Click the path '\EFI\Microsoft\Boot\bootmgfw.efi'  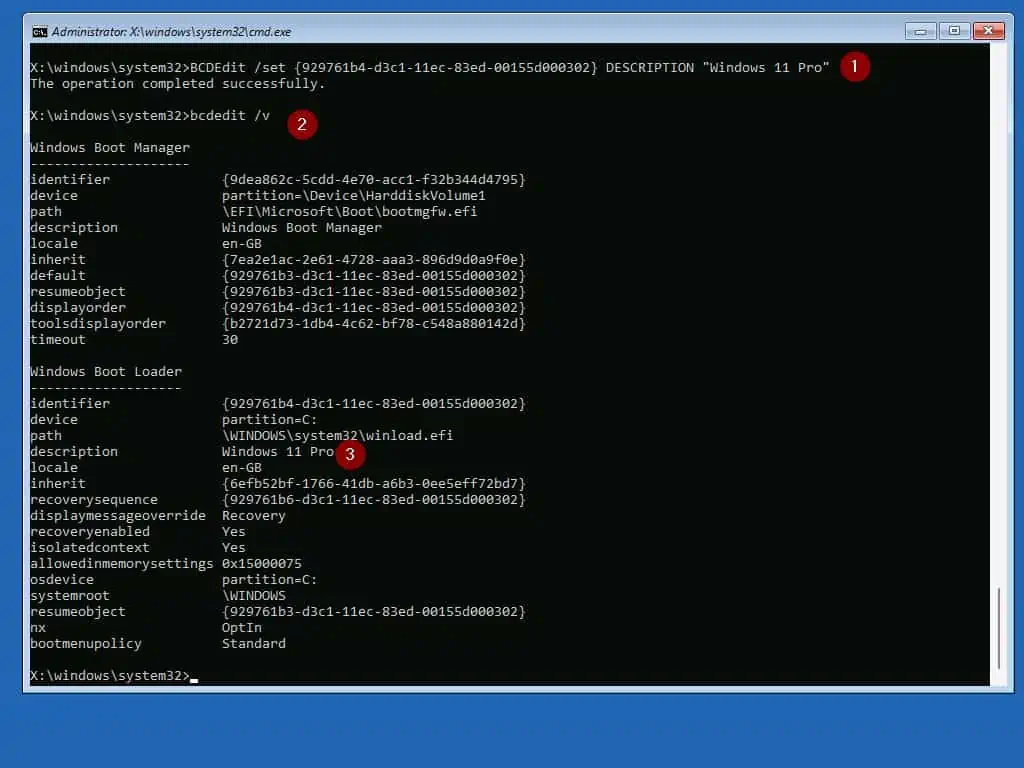[x=349, y=212]
